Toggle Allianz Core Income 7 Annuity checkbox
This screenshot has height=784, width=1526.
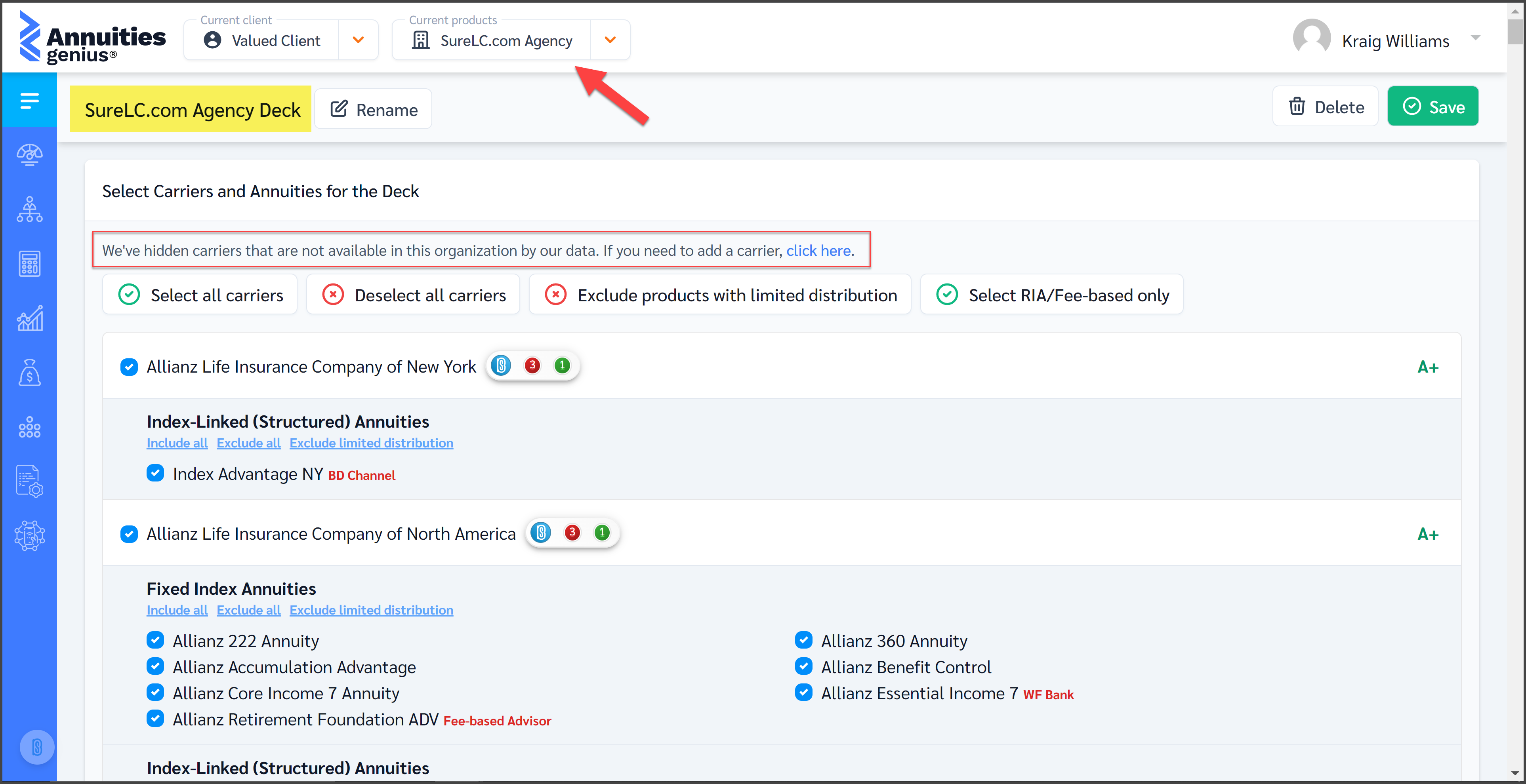[155, 692]
